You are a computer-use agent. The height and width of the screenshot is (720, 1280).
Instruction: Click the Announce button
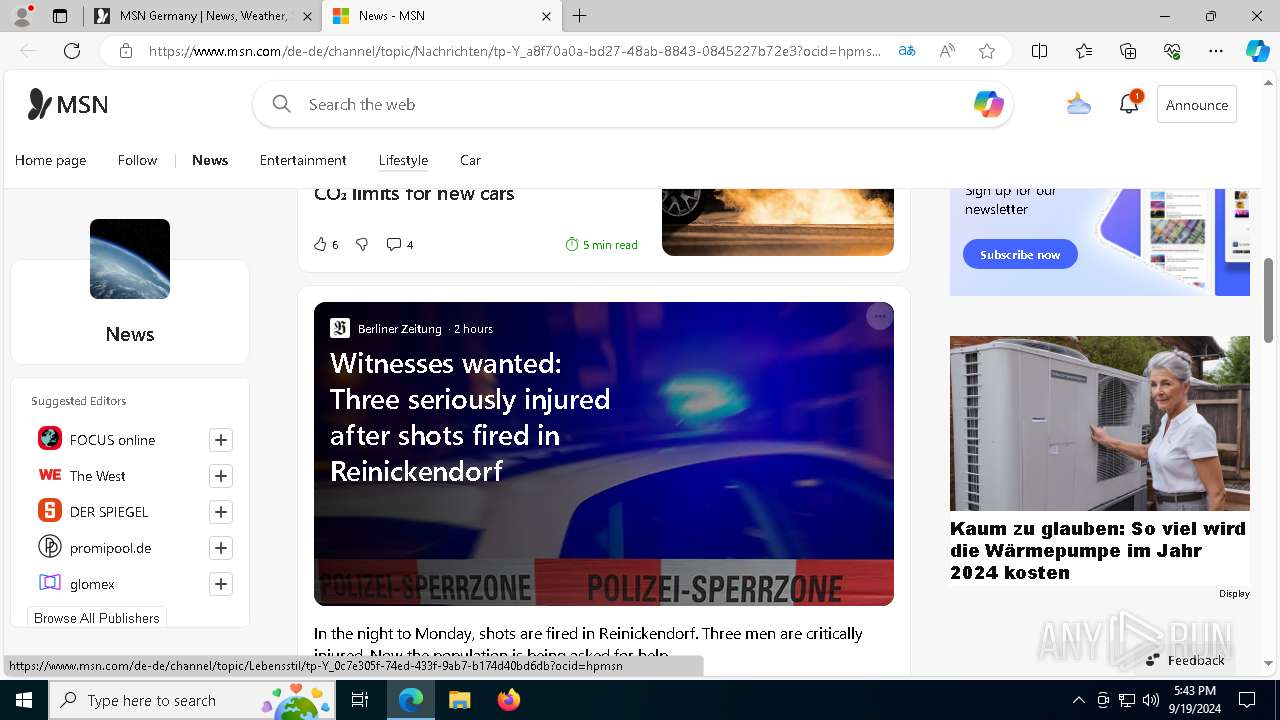[x=1196, y=104]
